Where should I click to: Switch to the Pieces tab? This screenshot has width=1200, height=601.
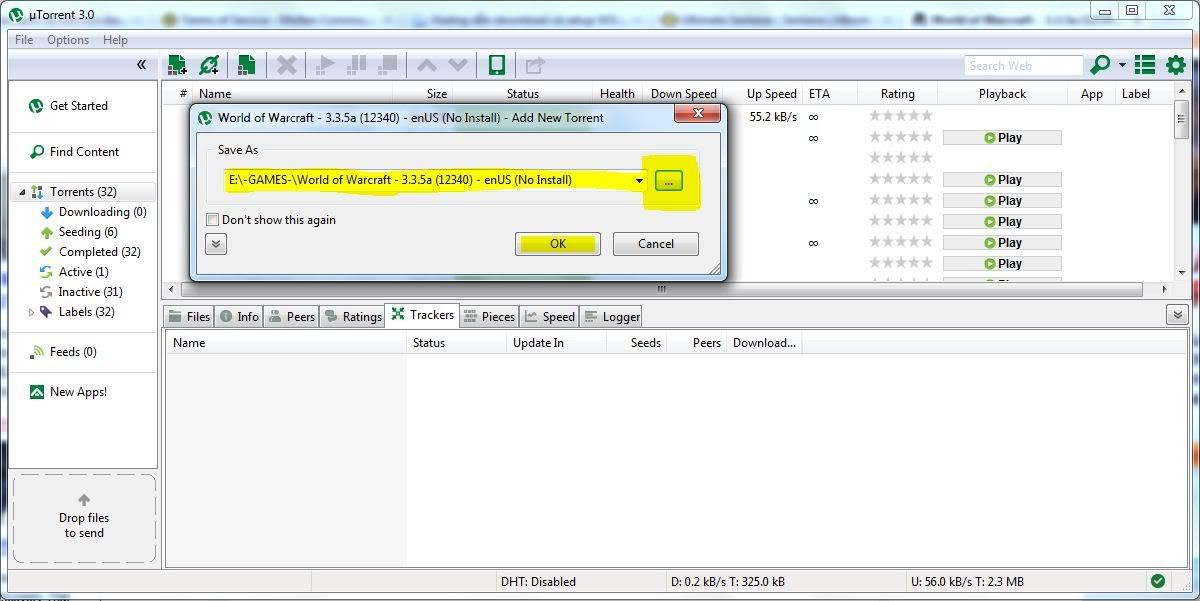tap(489, 317)
